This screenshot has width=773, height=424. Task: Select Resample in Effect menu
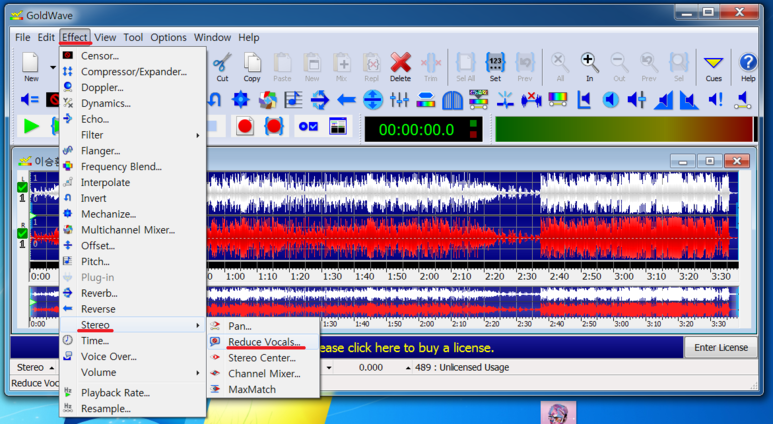[x=133, y=409]
